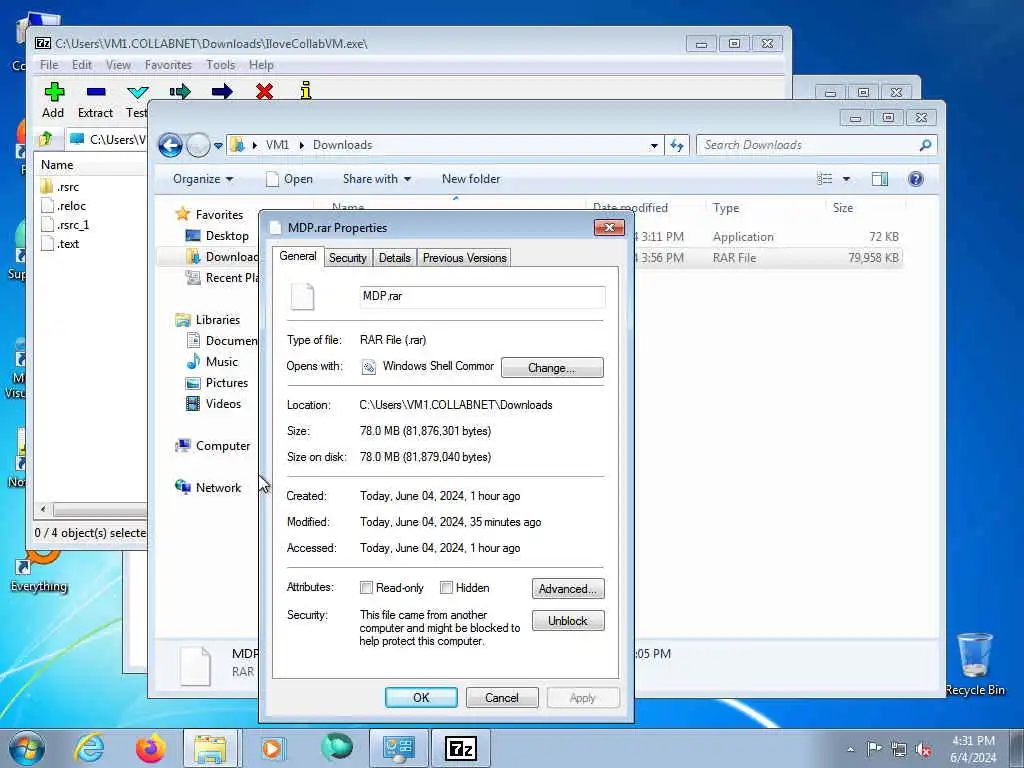
Task: Click the Unblock button
Action: [568, 620]
